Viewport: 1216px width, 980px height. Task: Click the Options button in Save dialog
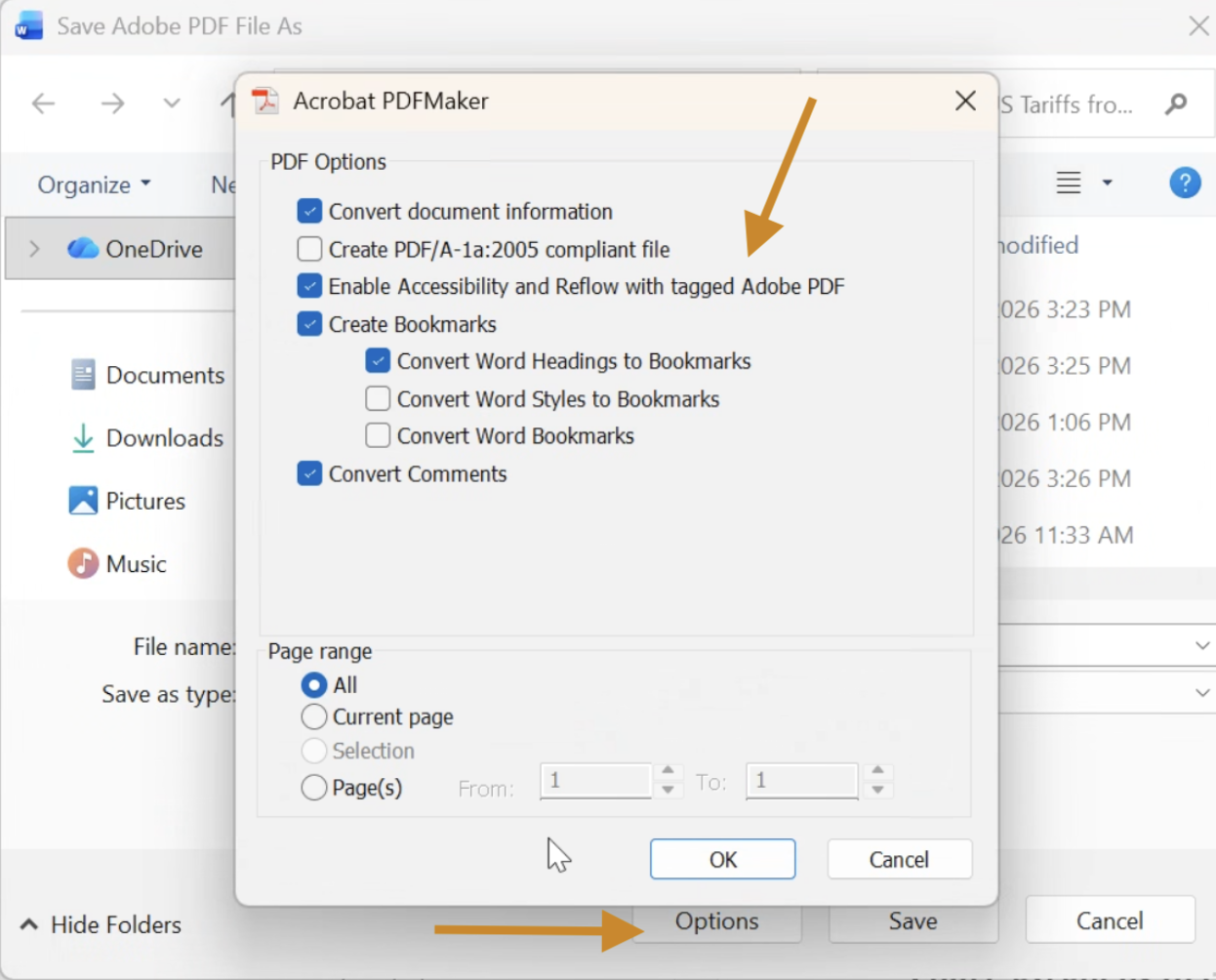717,921
